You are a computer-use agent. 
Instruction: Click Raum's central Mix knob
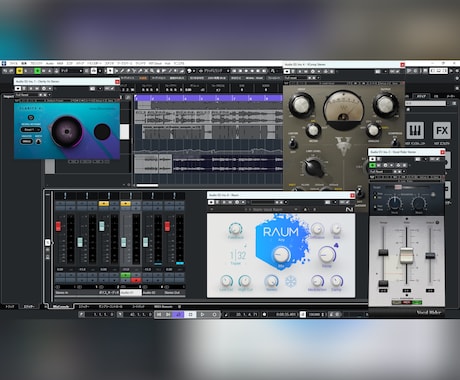281,255
